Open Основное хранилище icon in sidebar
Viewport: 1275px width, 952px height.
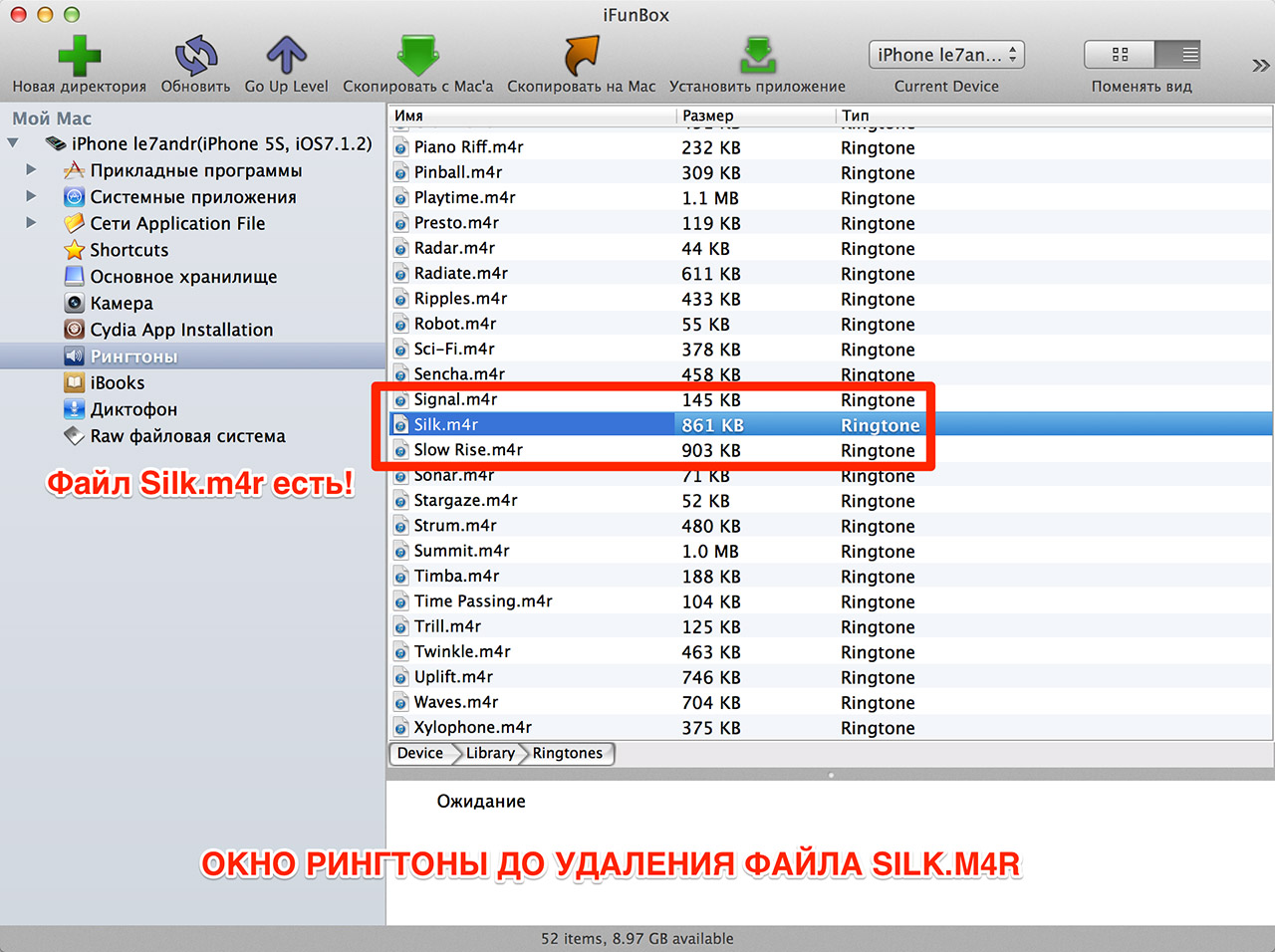click(74, 276)
